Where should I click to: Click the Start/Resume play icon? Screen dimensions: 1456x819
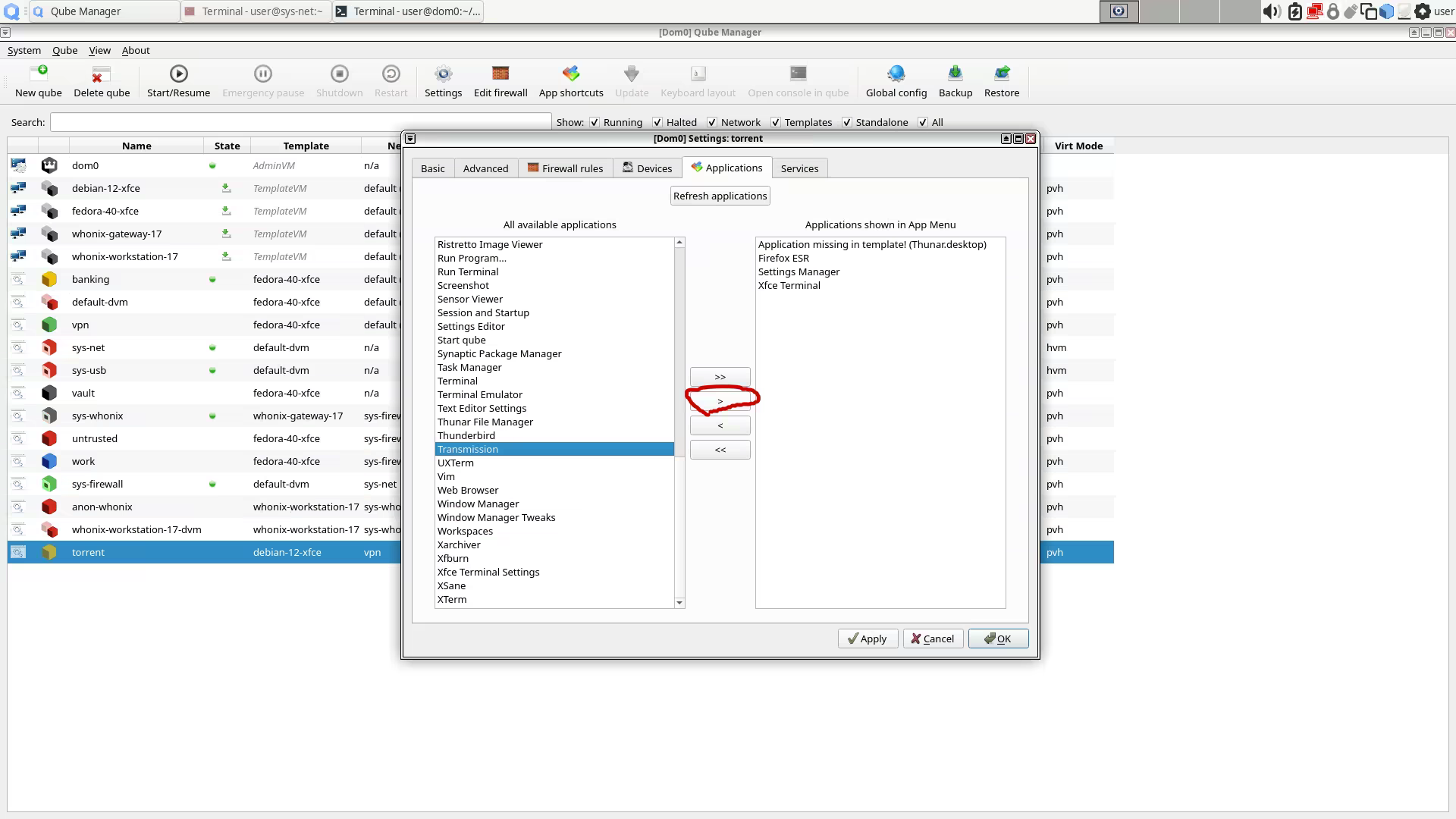point(178,74)
